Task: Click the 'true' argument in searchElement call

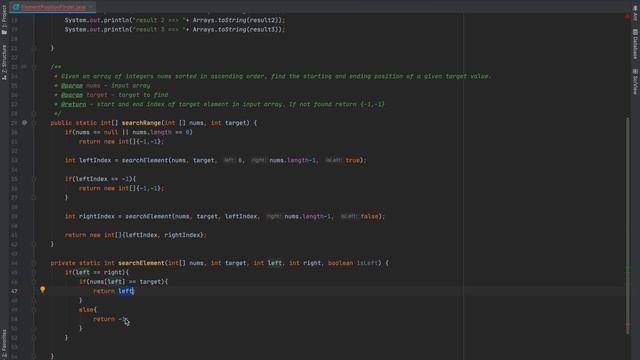Action: pos(353,160)
